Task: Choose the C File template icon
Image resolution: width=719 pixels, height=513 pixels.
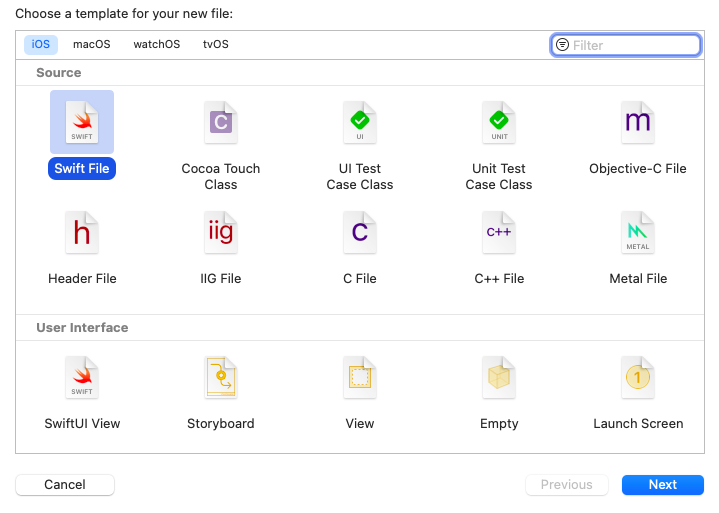Action: tap(360, 232)
